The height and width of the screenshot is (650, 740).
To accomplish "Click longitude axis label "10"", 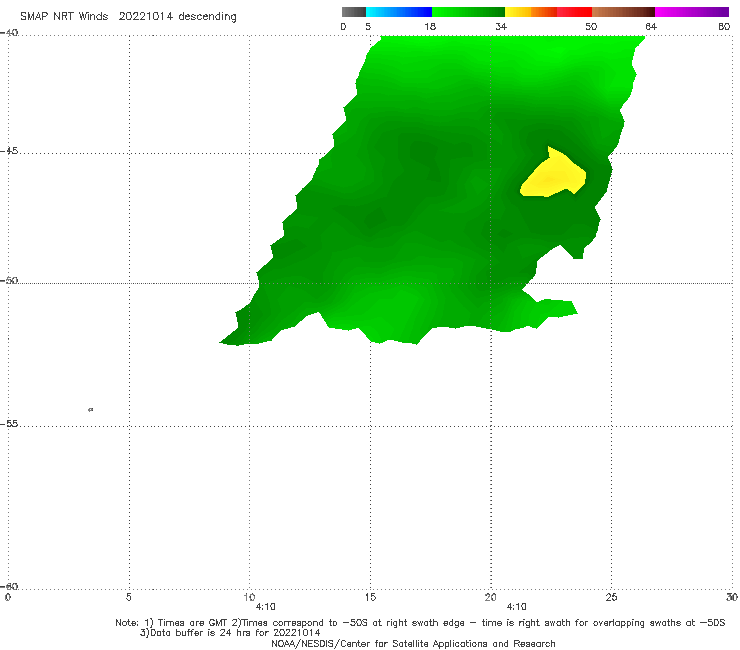I will point(249,597).
